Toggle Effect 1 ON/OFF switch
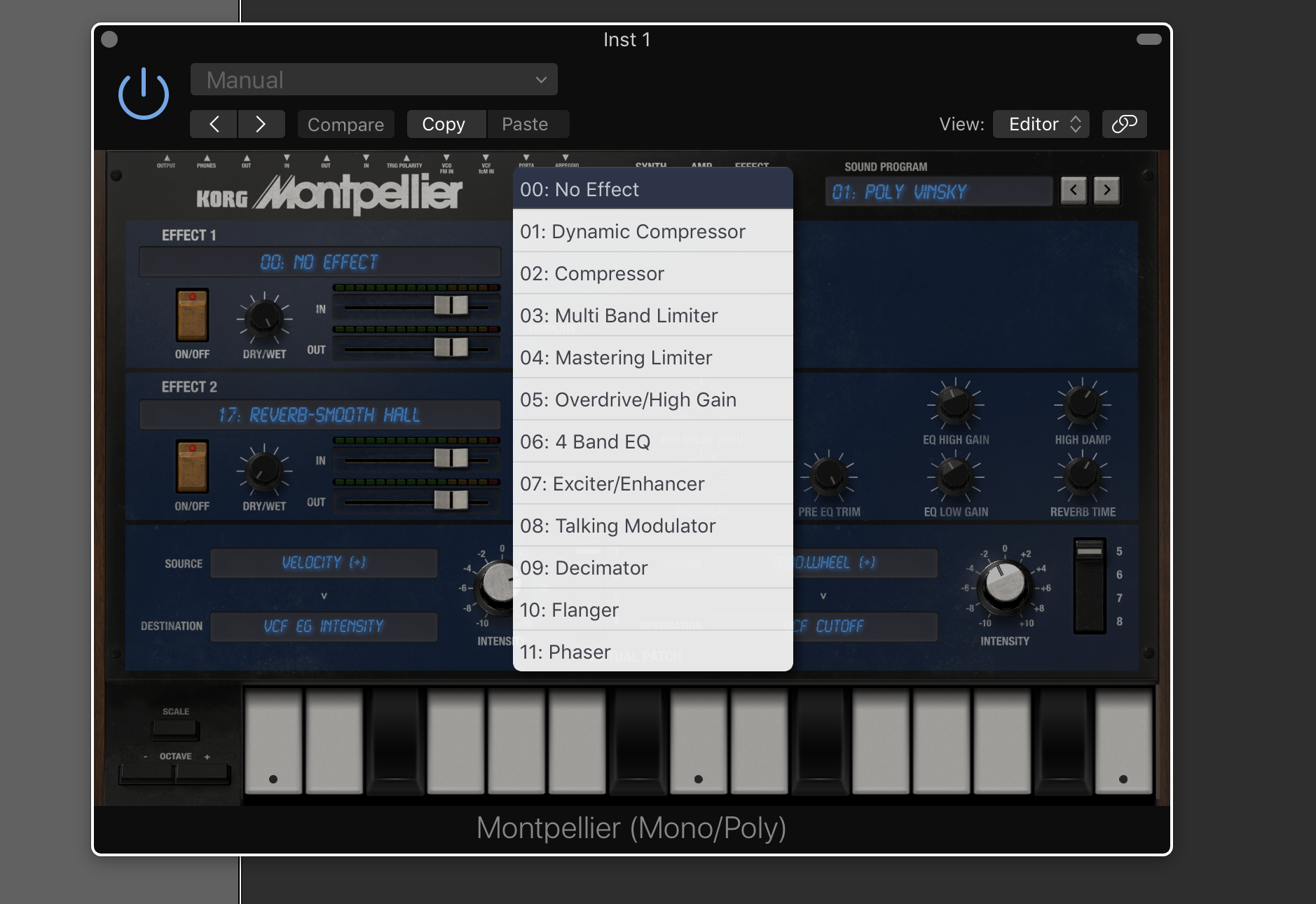The image size is (1316, 904). coord(192,315)
